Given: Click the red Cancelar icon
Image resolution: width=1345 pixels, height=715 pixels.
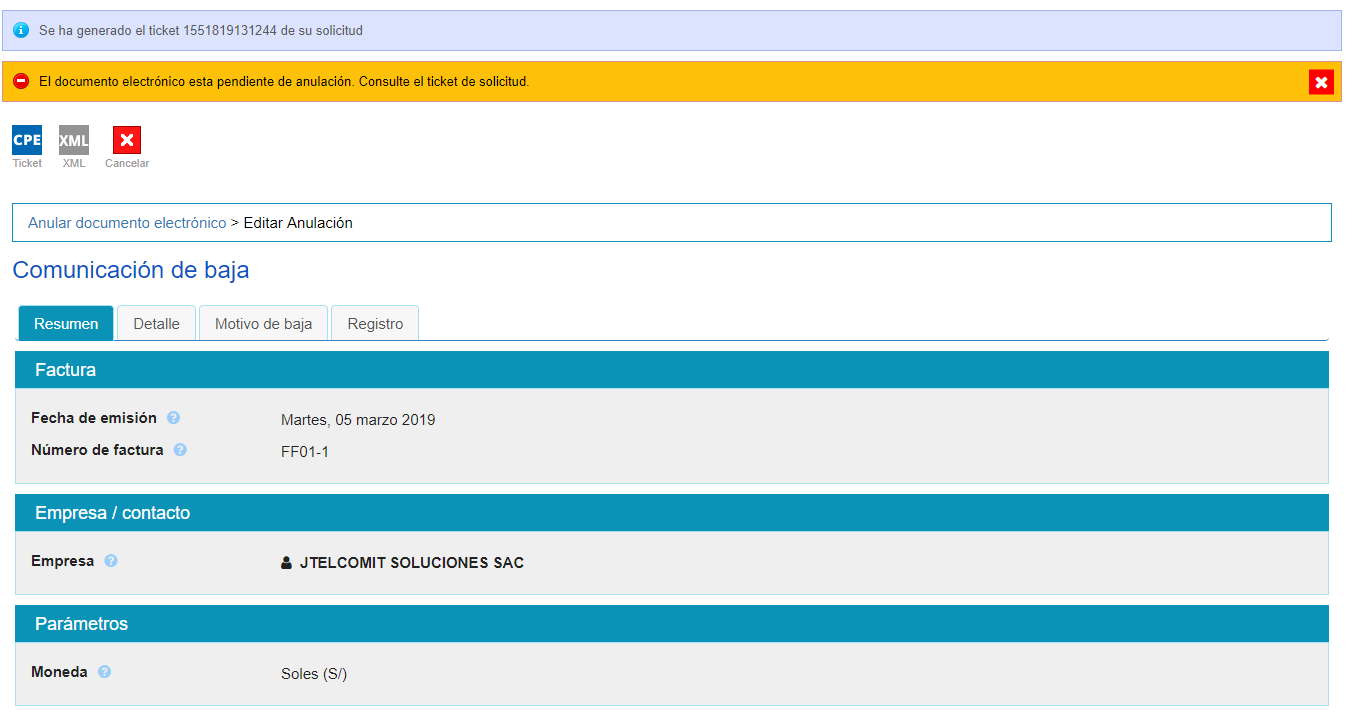Looking at the screenshot, I should 127,140.
